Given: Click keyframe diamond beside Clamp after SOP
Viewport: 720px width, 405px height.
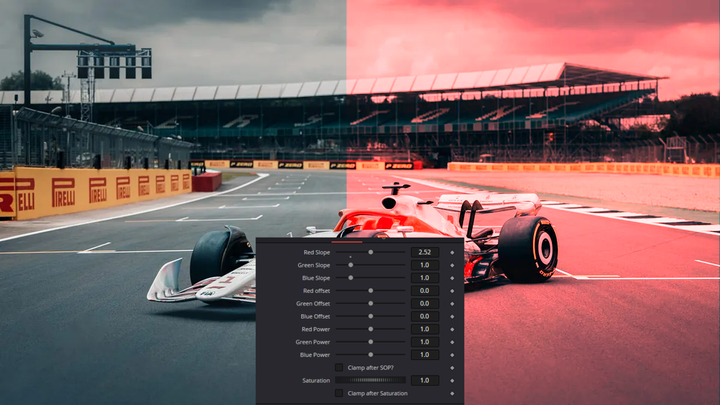Looking at the screenshot, I should pos(452,368).
